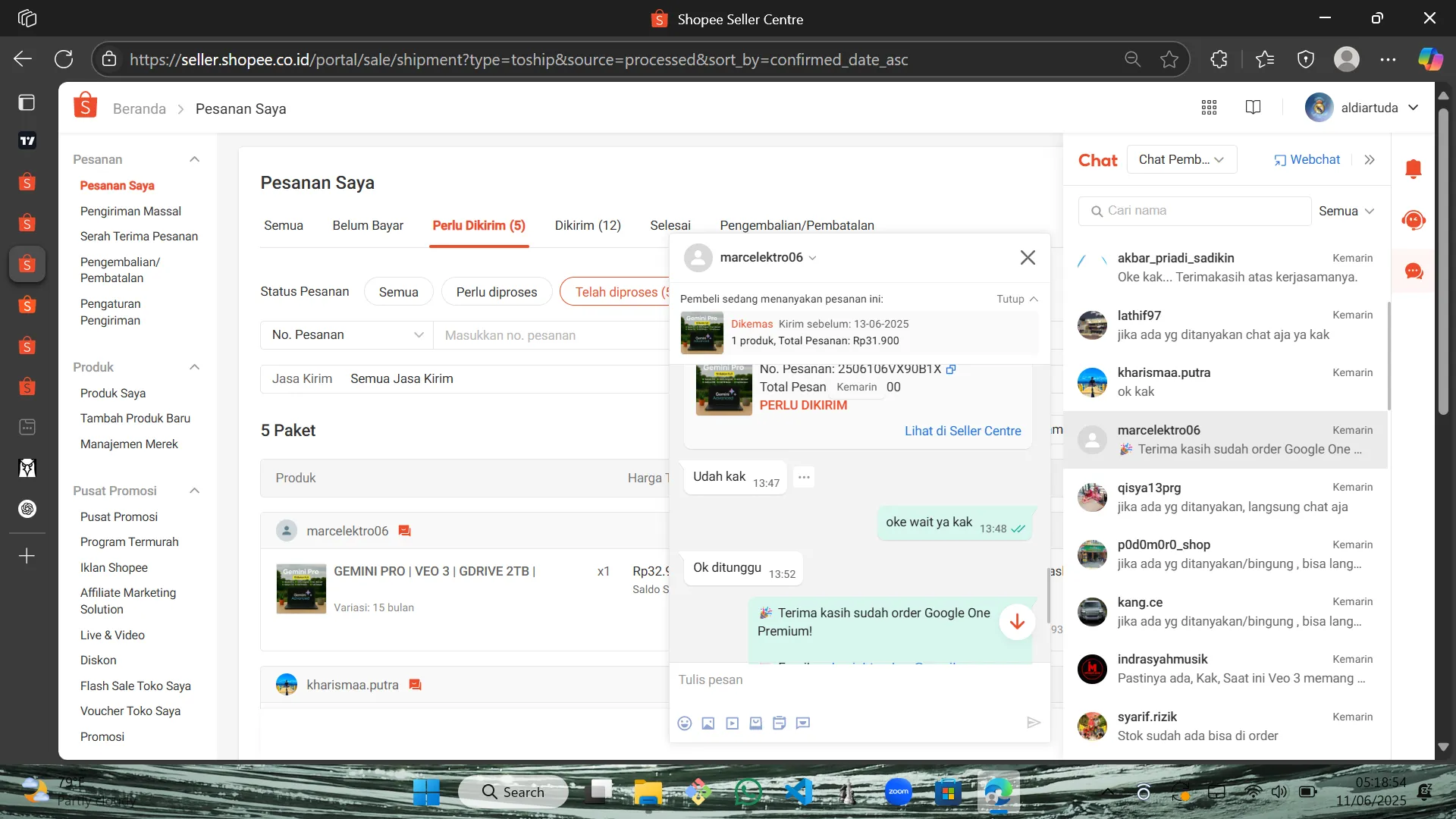Click the page vertical scrollbar
This screenshot has width=1456, height=819.
point(1443,262)
